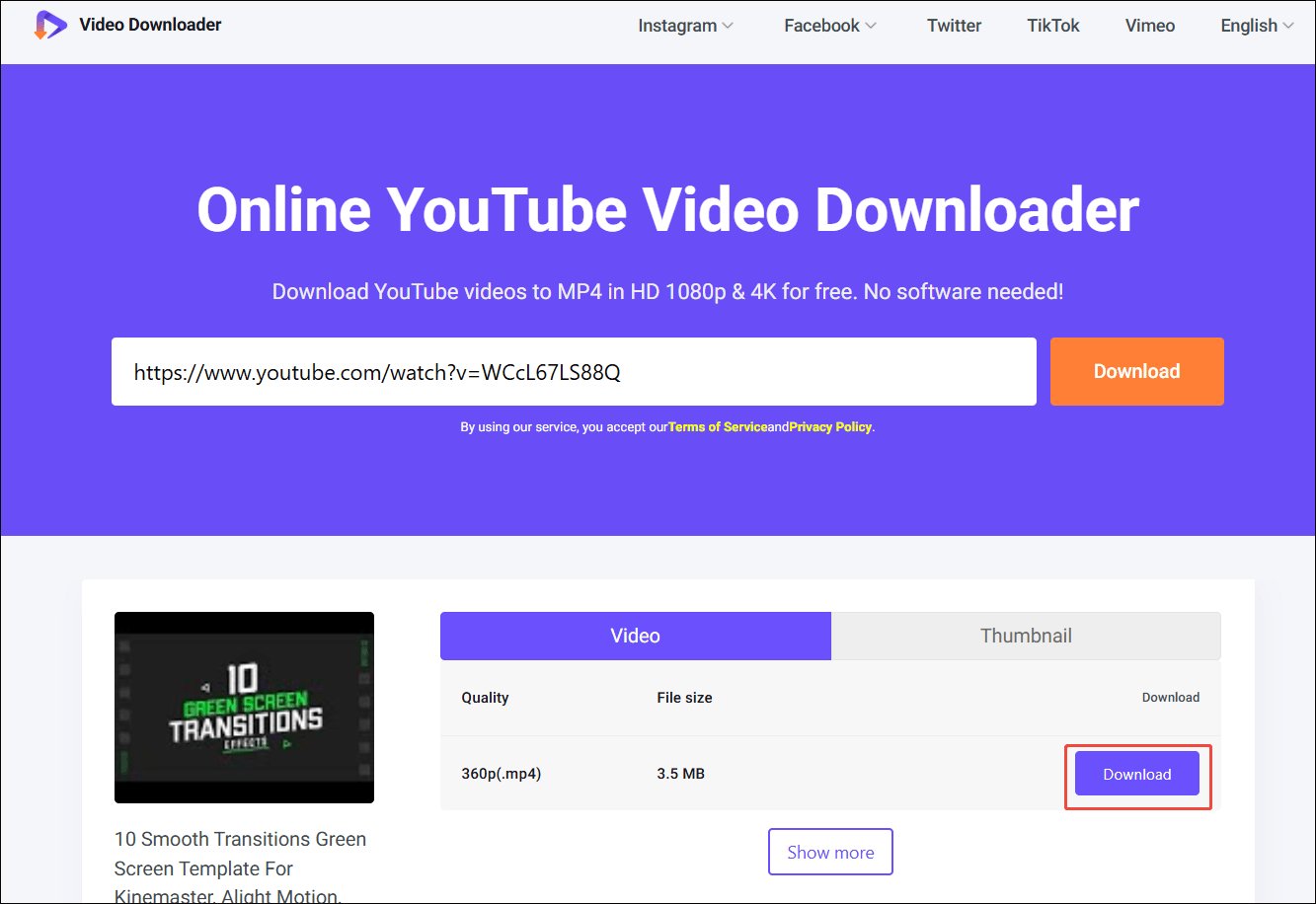Screen dimensions: 1316x904
Task: Open the Terms of Service link
Action: click(x=718, y=427)
